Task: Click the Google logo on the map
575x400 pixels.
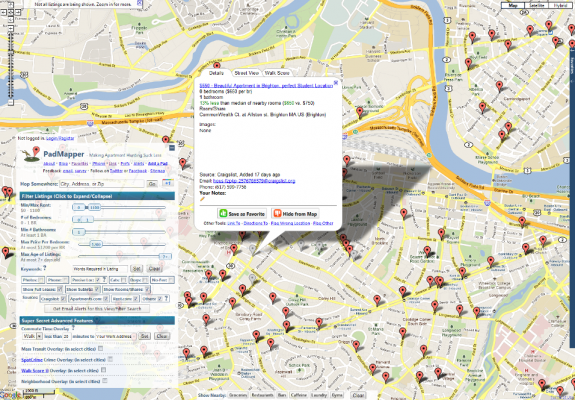Action: [10, 395]
